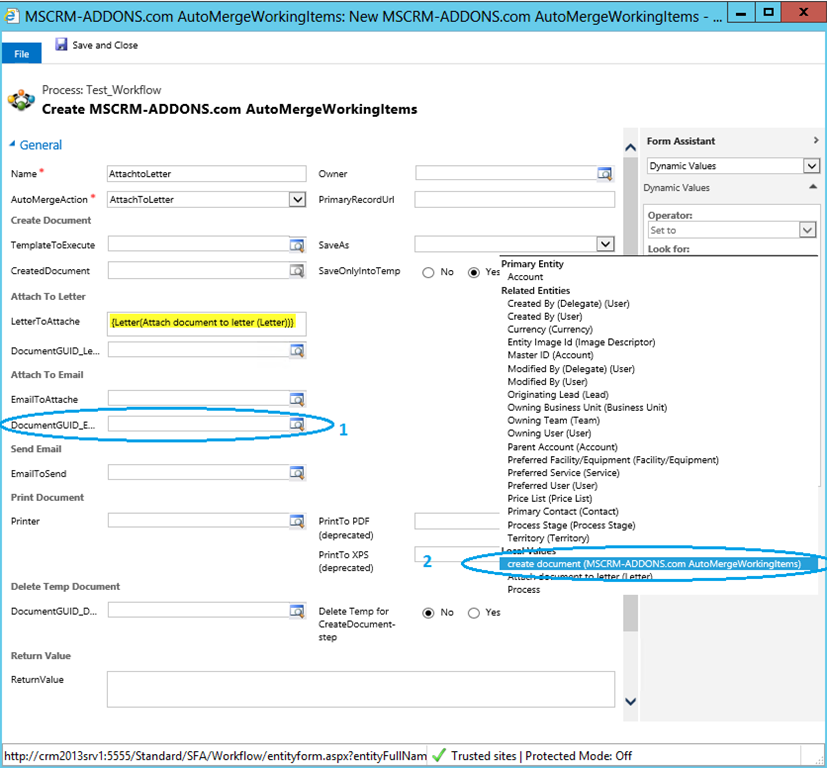Click the LetterToAttache highlighted field

(206, 323)
